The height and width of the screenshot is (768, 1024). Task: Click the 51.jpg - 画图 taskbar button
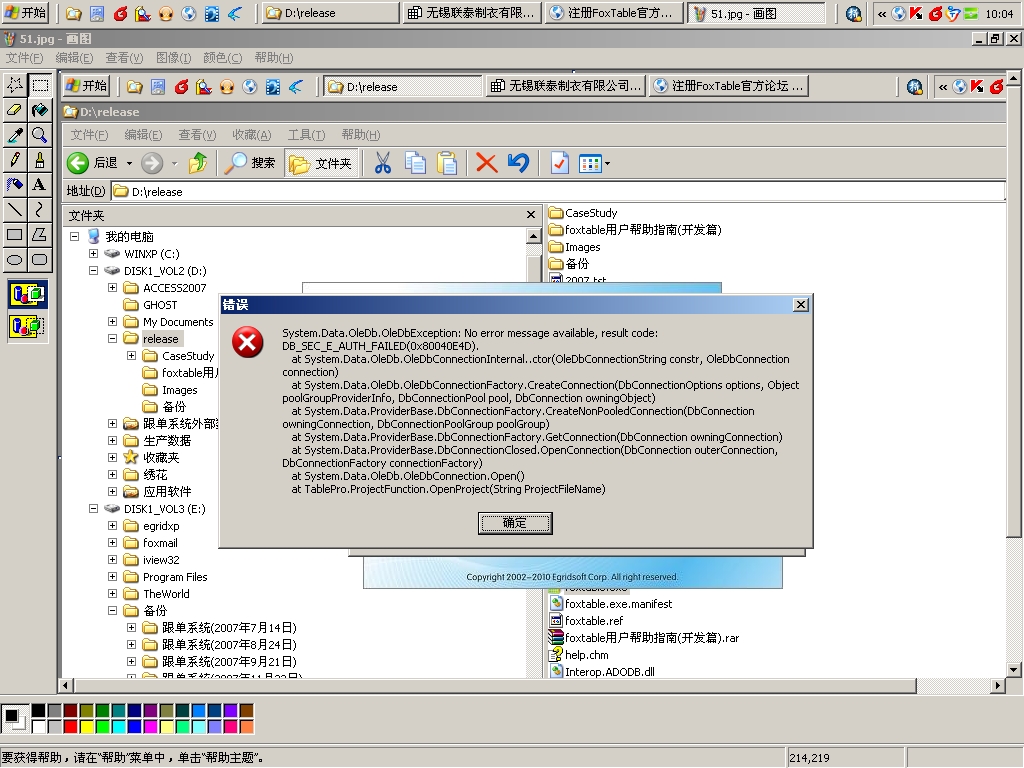point(755,14)
